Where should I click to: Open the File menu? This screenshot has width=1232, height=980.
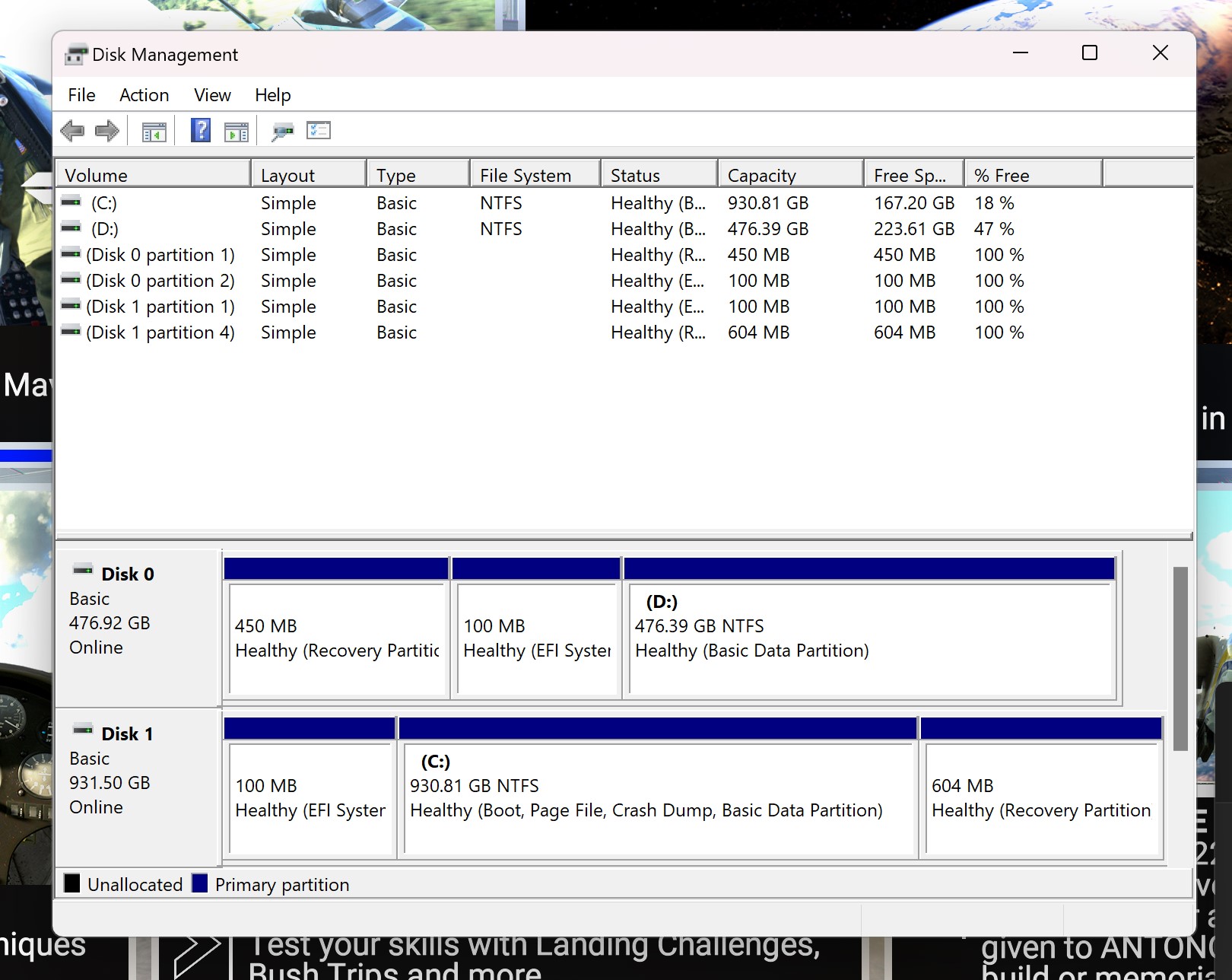pos(81,94)
